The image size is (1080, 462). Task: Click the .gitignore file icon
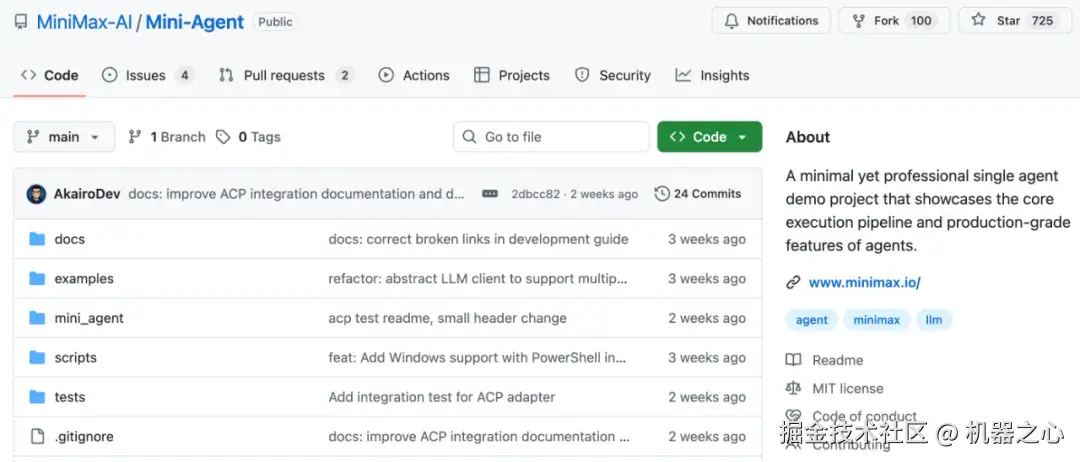[x=38, y=436]
